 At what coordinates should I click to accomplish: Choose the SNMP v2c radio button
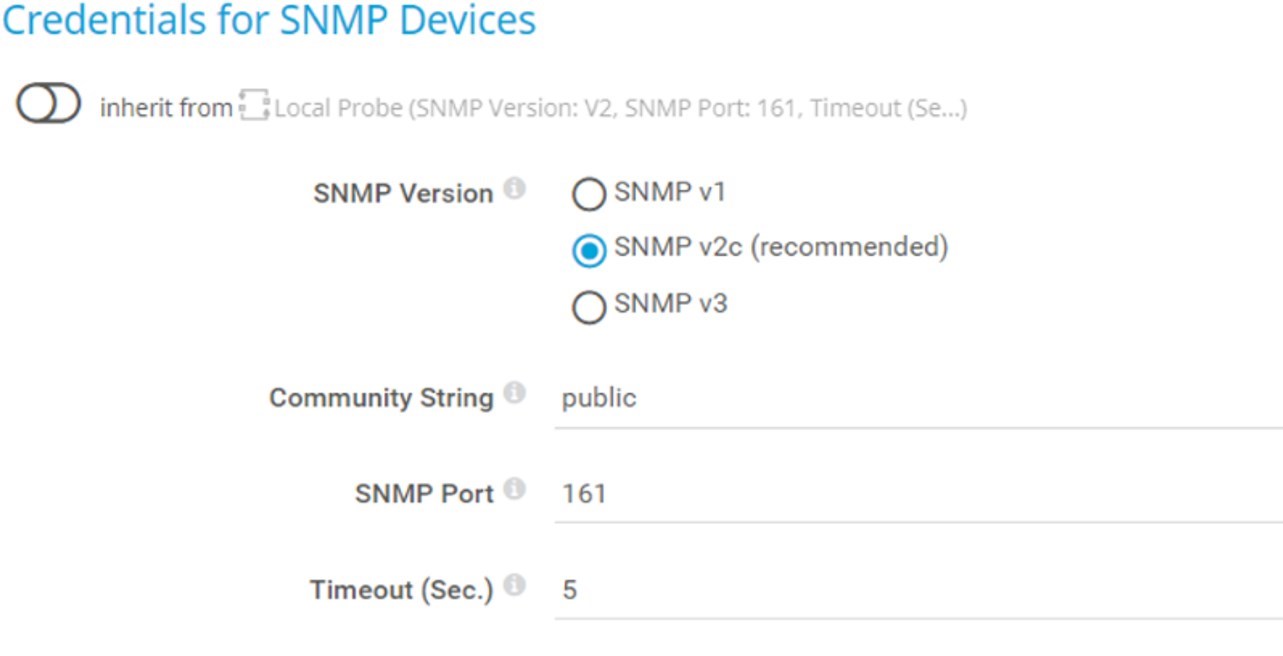[x=589, y=250]
